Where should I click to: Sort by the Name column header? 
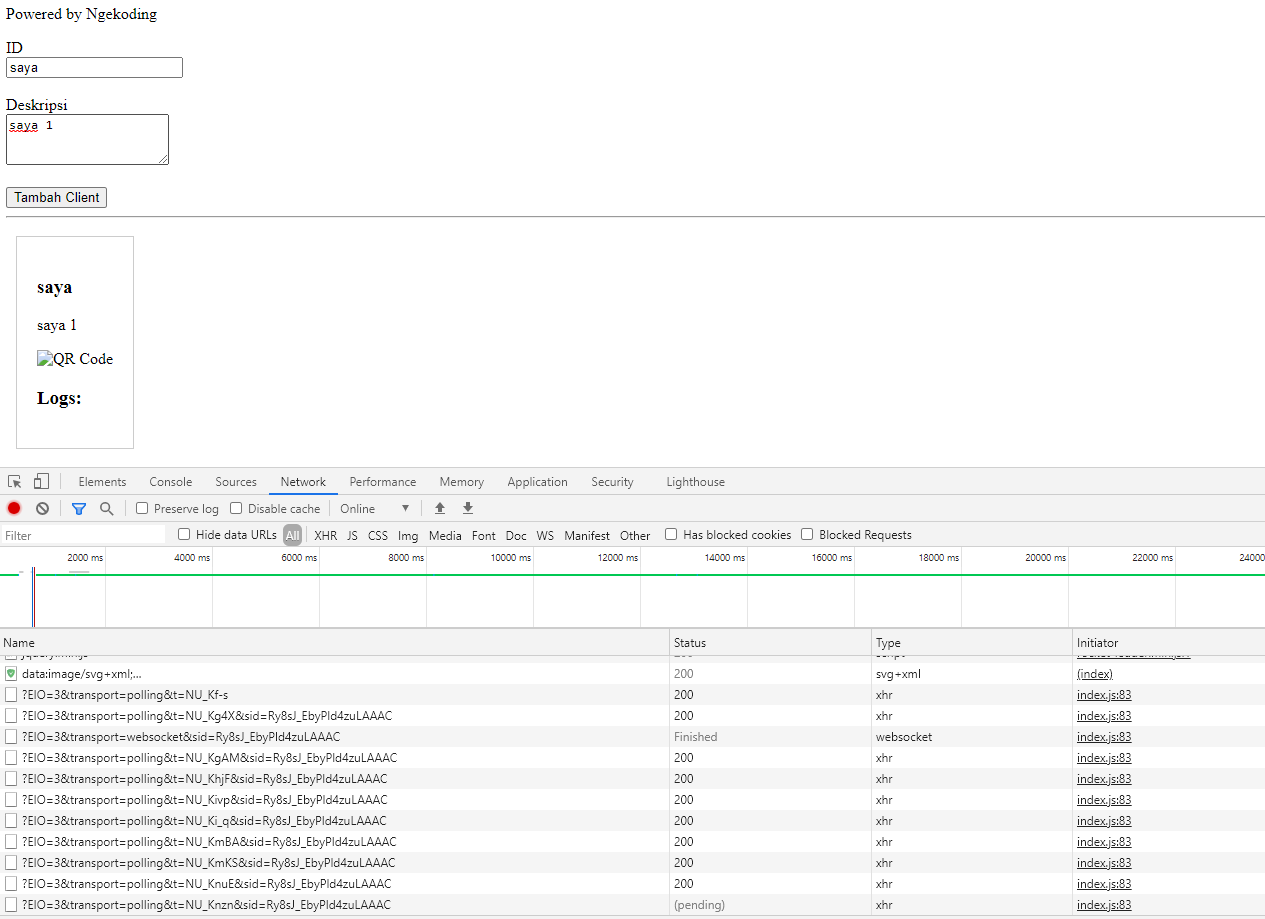click(x=334, y=643)
